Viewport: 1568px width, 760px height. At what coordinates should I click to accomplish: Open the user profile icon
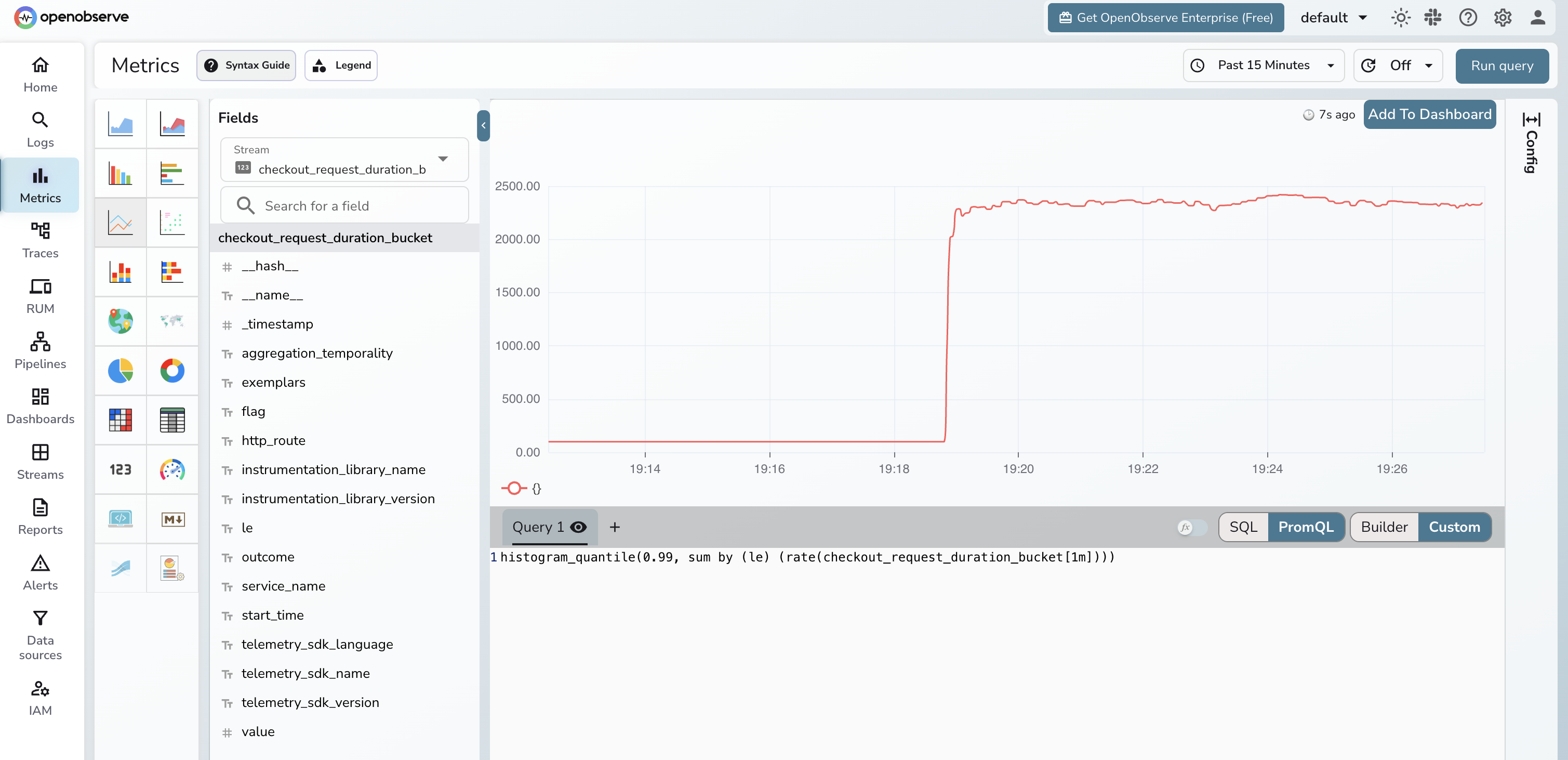coord(1537,18)
